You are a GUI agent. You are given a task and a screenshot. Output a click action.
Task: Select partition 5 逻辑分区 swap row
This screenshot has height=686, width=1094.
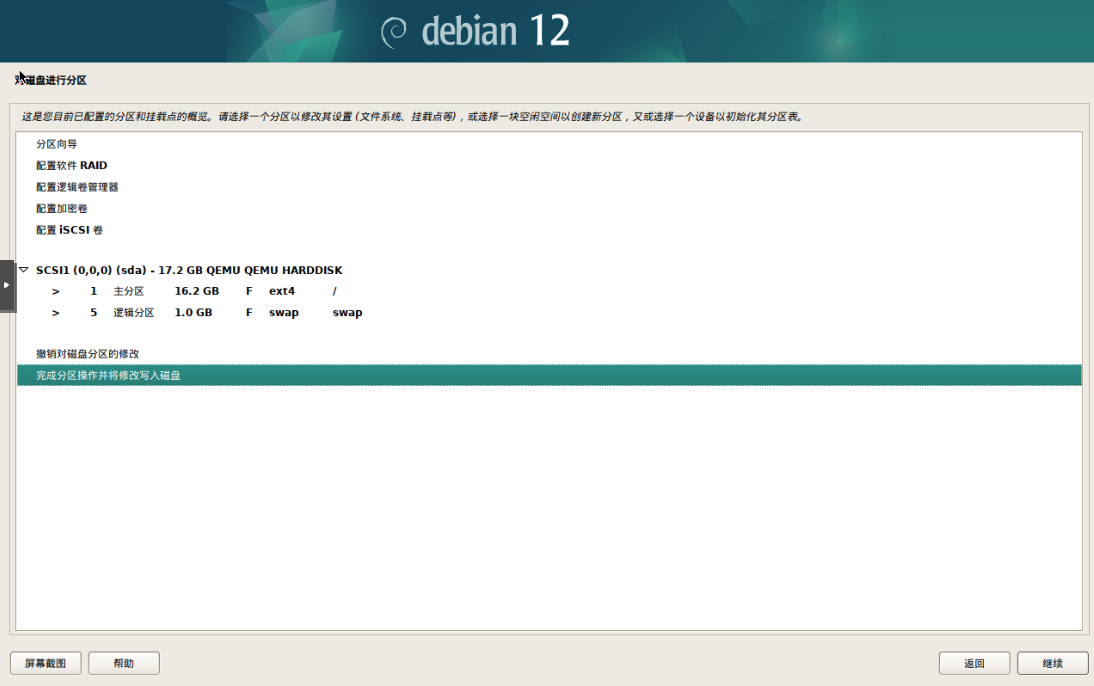[549, 313]
